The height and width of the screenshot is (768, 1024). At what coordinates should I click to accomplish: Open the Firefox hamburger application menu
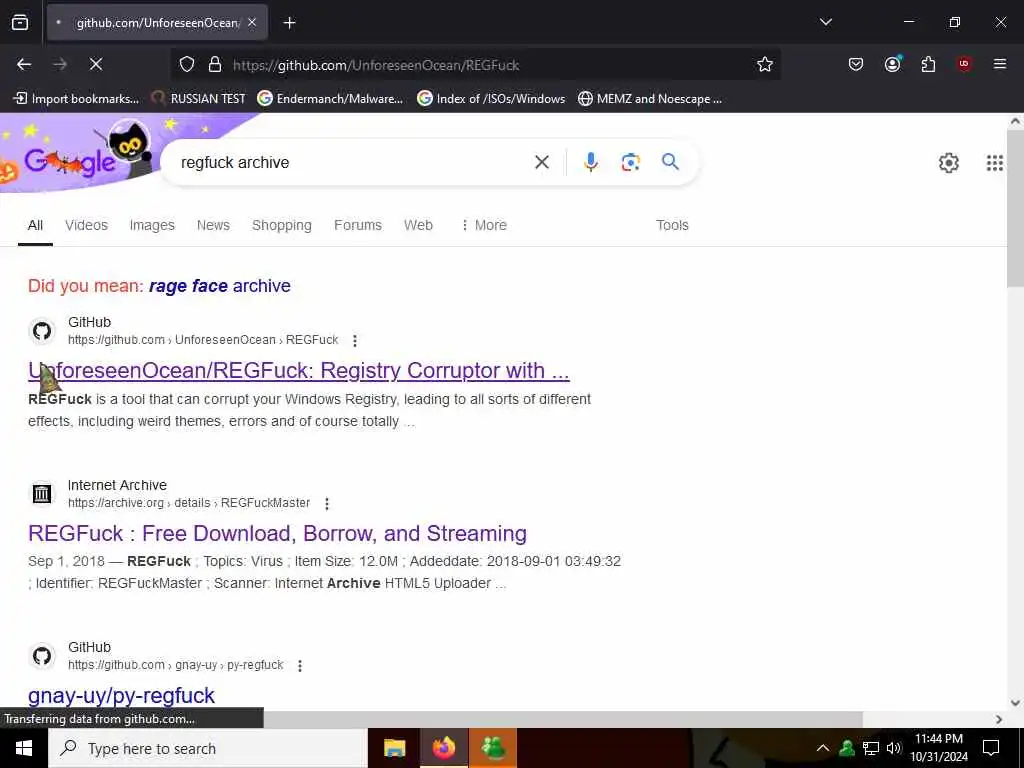(1000, 64)
